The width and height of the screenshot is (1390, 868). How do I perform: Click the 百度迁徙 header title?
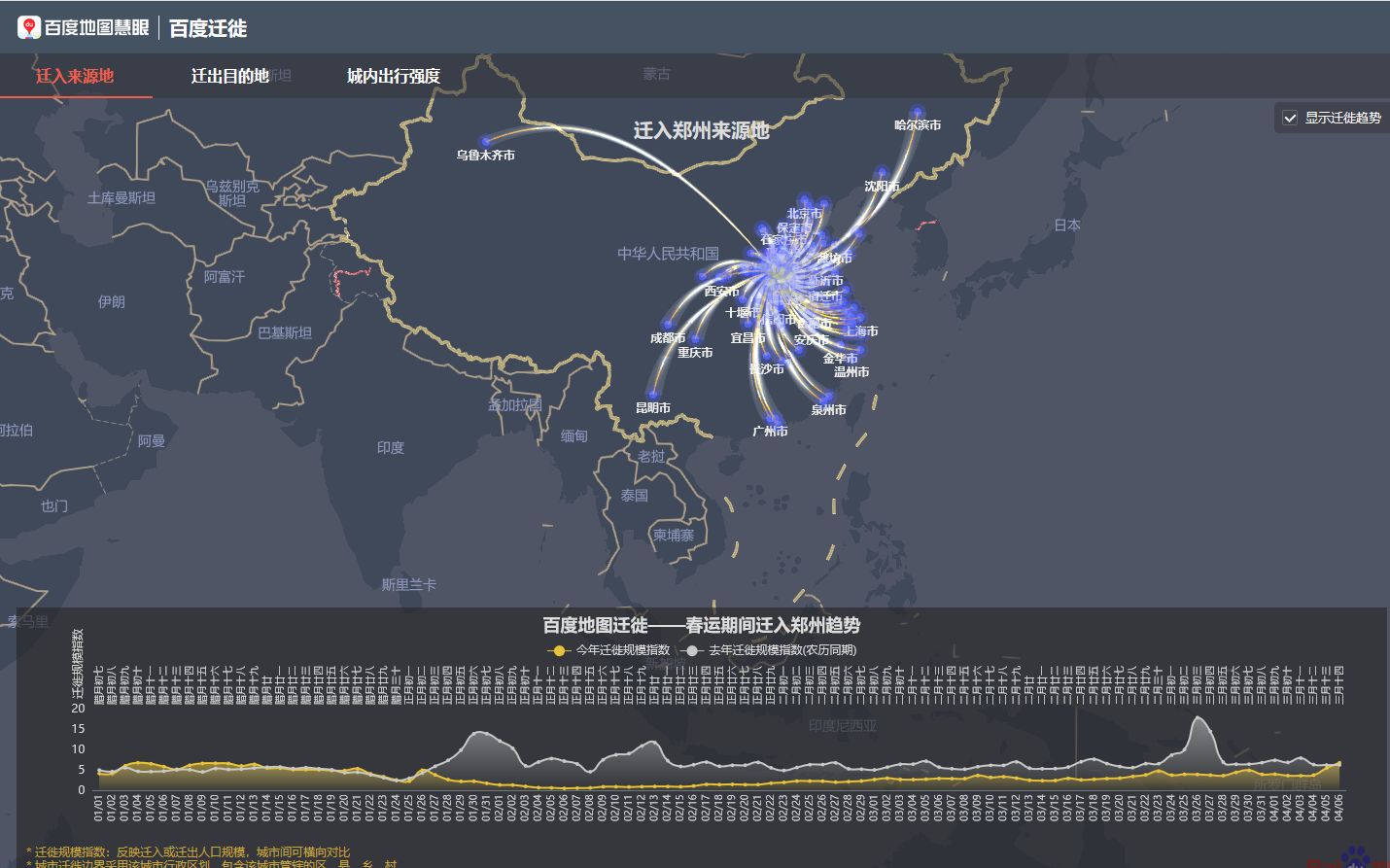pyautogui.click(x=208, y=28)
